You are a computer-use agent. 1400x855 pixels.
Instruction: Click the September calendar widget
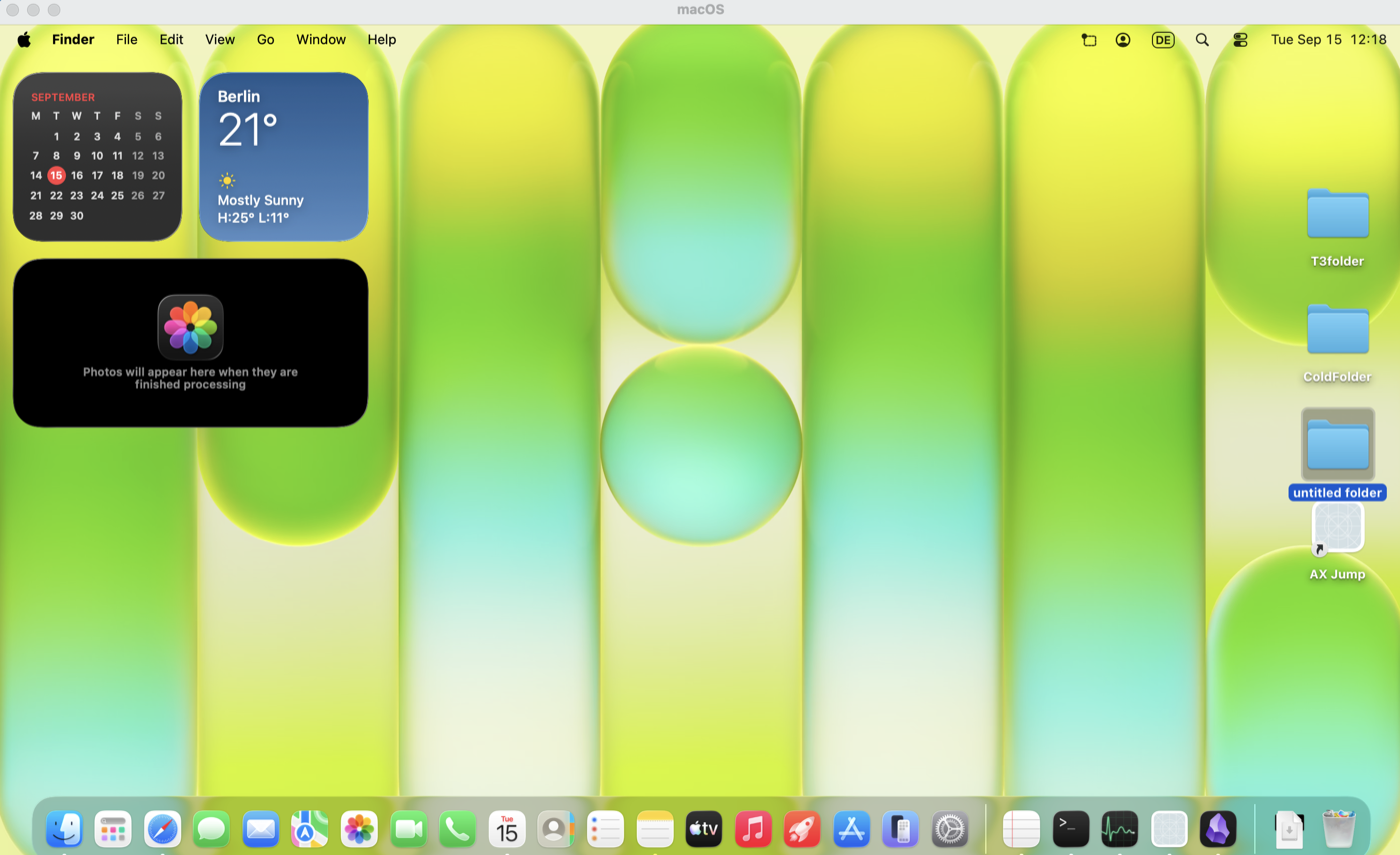point(97,156)
